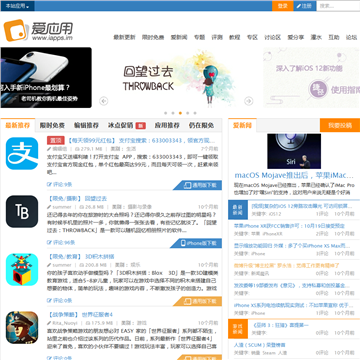Open 【限免/摄影】回望过去 post title
Image resolution: width=360 pixels, height=360 pixels.
(x=77, y=198)
